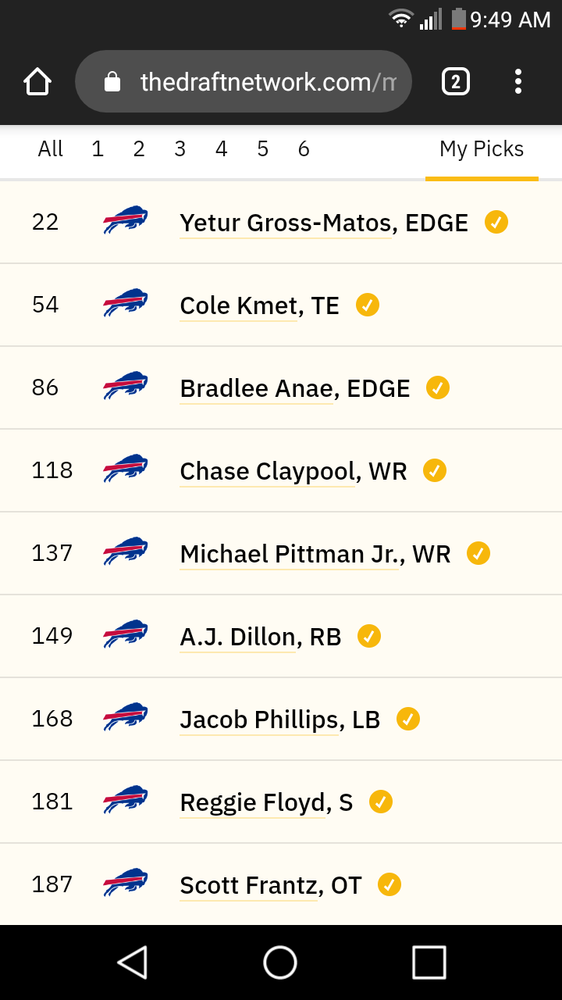This screenshot has width=562, height=1000.
Task: Tap the browser home icon
Action: tap(37, 82)
